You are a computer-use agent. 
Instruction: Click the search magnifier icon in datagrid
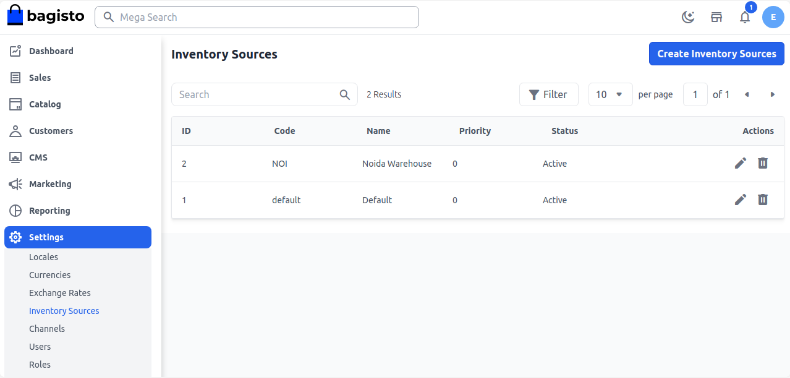[x=345, y=95]
